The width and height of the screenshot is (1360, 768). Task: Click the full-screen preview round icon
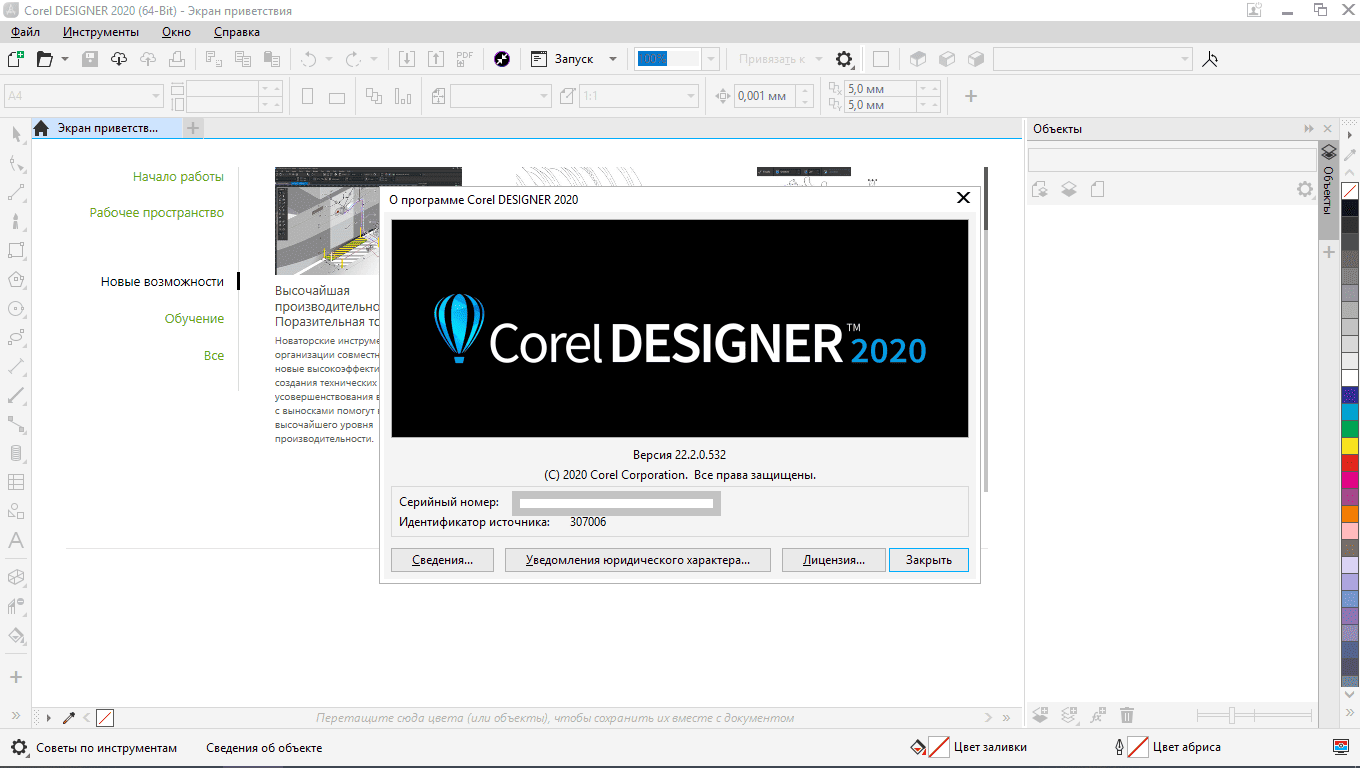[x=503, y=59]
